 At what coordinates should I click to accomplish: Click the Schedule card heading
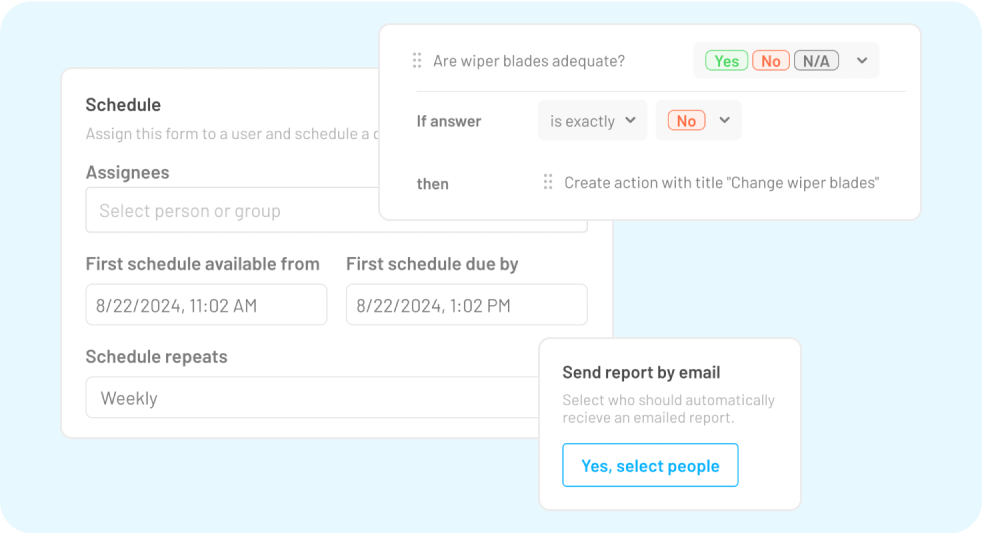pyautogui.click(x=123, y=105)
